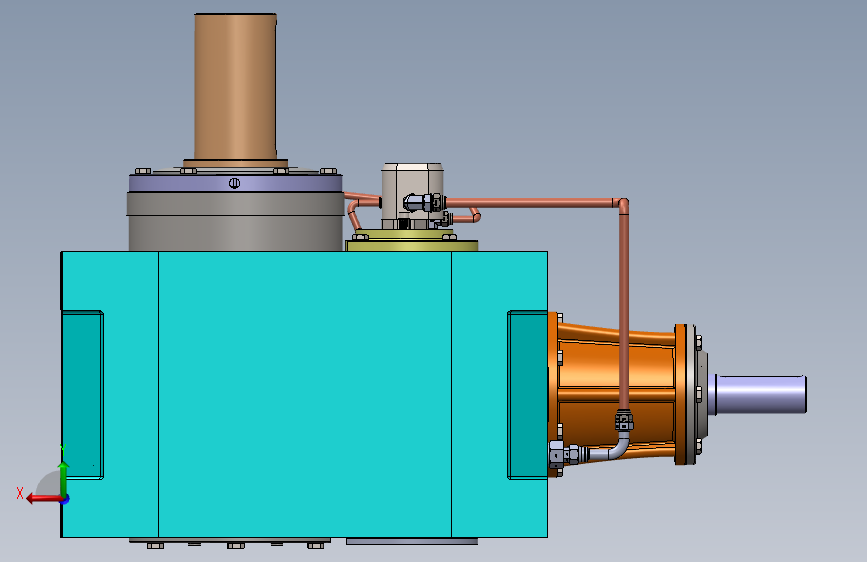The image size is (867, 562).
Task: Select the lavender flange ring below brown cylinder
Action: (236, 183)
